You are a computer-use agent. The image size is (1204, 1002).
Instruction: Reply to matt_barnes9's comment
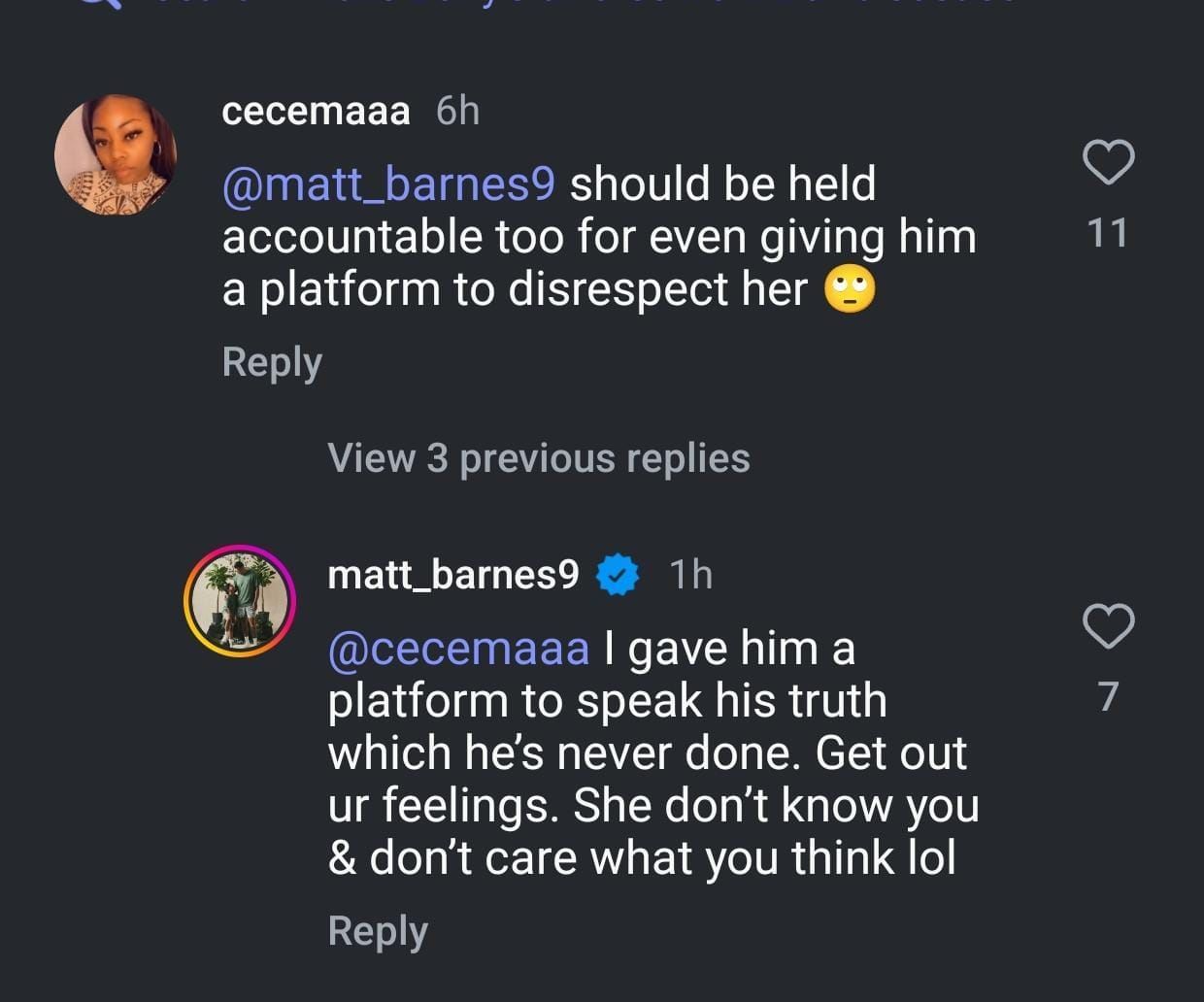pos(378,931)
